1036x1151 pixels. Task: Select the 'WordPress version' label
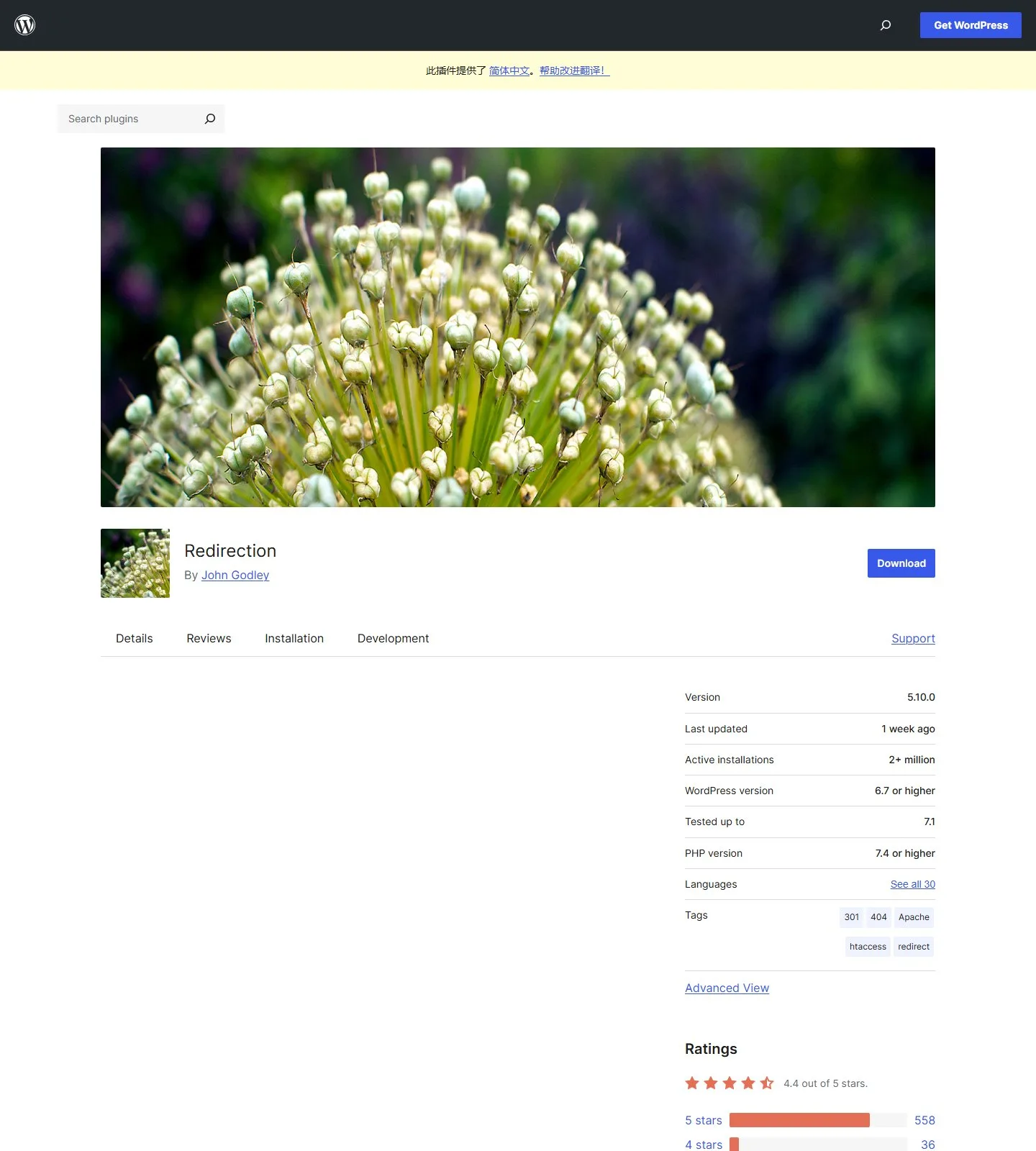pos(729,791)
